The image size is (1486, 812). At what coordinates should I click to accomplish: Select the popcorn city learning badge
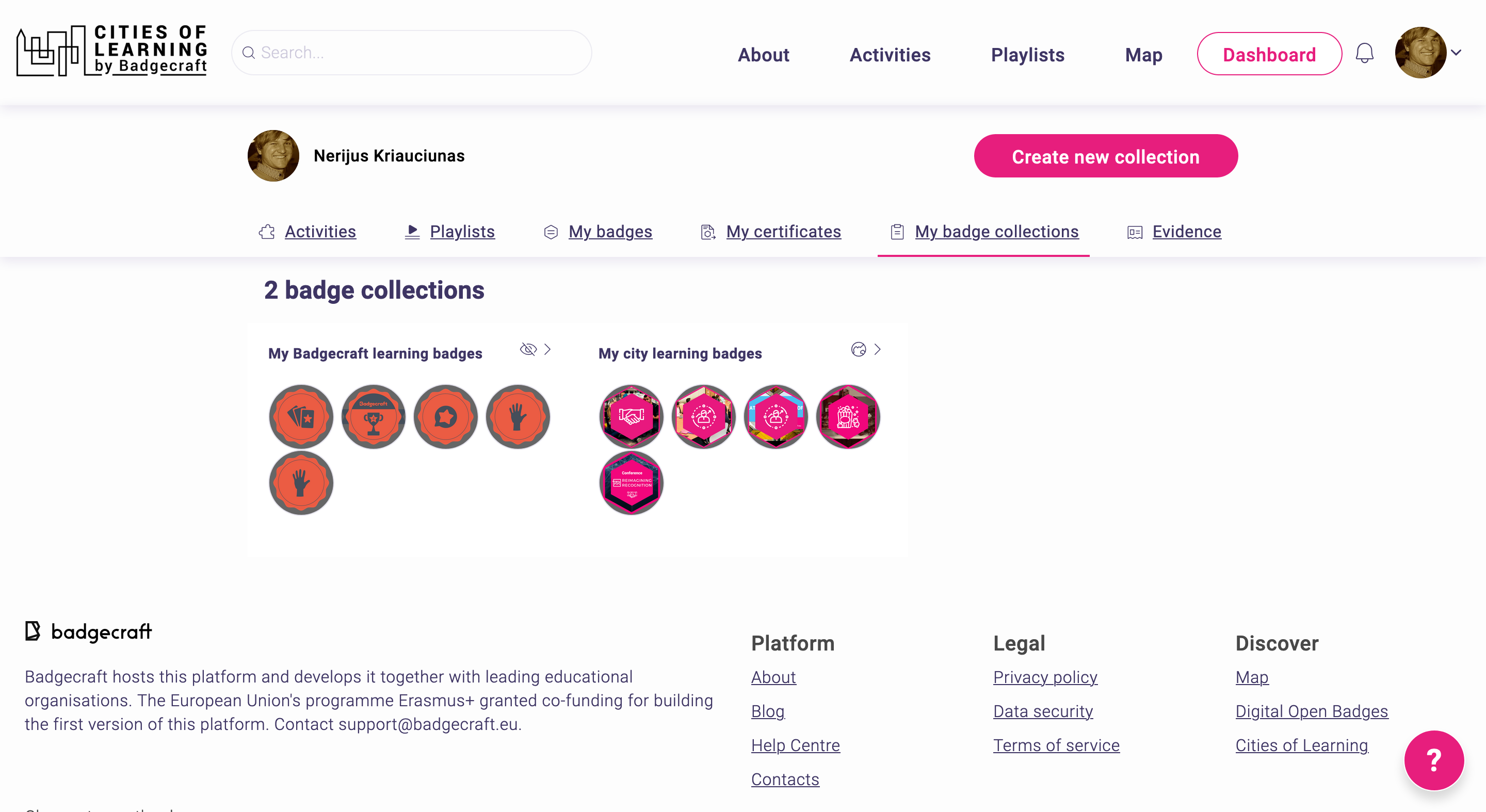(x=847, y=416)
